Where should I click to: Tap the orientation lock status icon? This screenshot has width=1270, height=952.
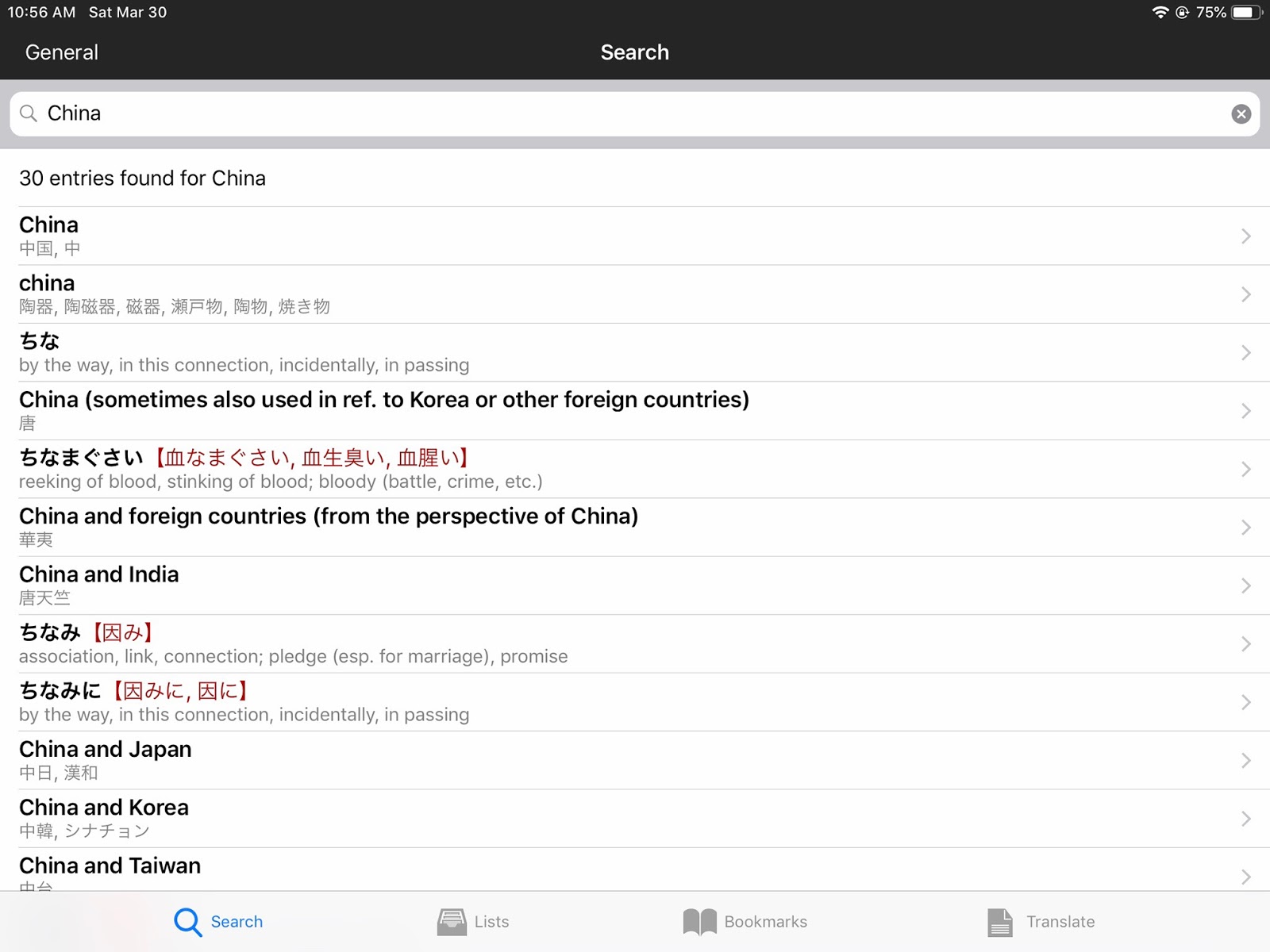[x=1182, y=12]
